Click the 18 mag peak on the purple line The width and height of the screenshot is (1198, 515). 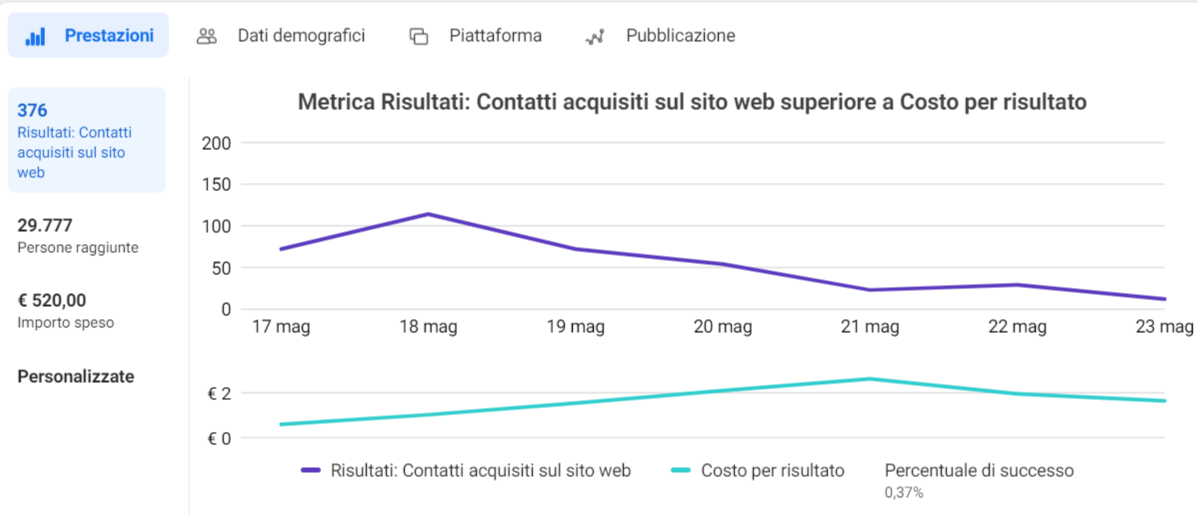tap(428, 214)
